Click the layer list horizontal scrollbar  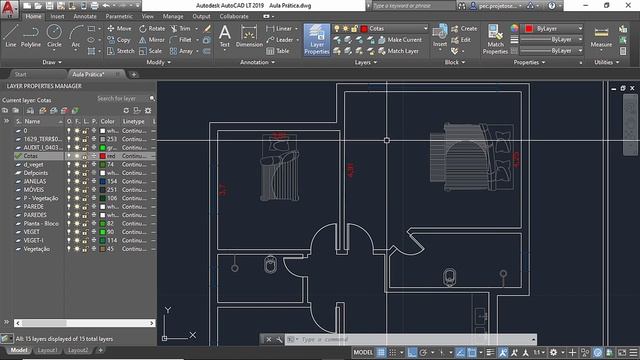click(x=84, y=323)
